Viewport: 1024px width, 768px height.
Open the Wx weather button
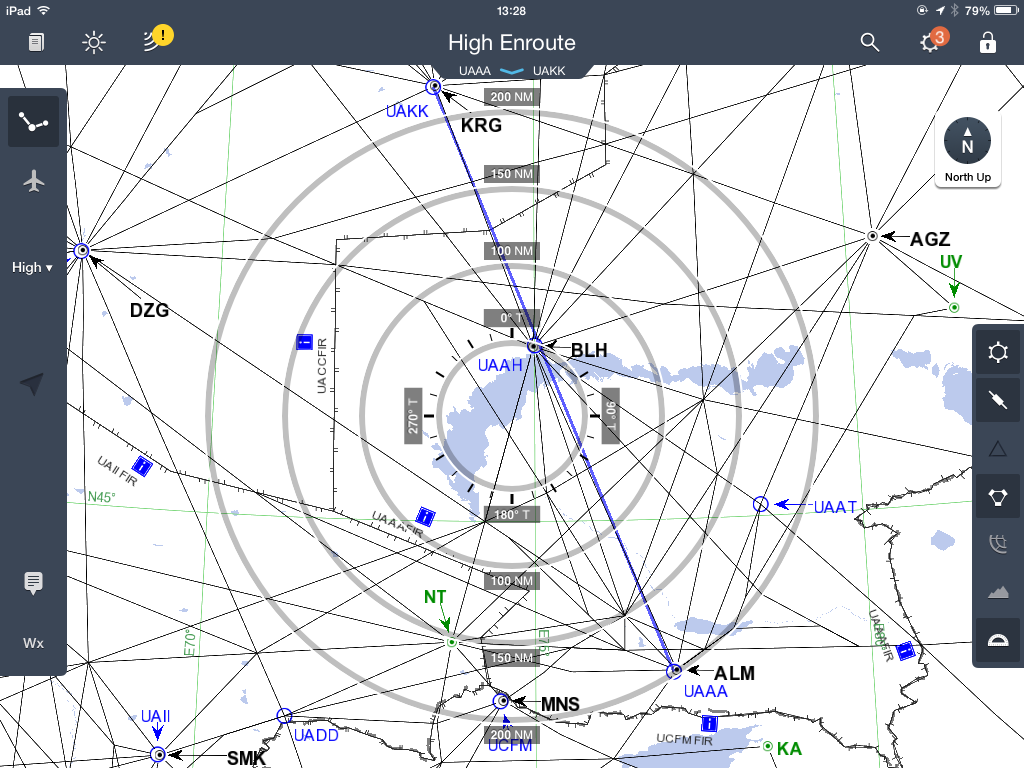tap(33, 643)
